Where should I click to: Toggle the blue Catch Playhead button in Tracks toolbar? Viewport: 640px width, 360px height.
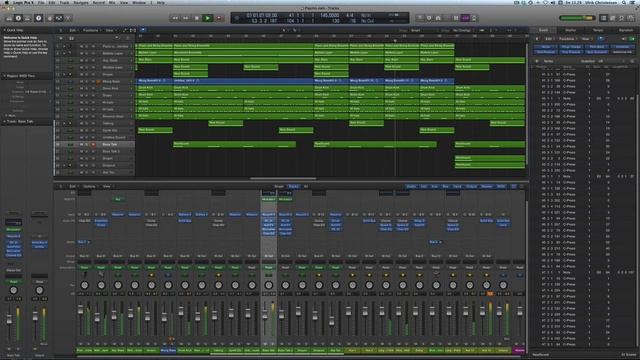[x=143, y=30]
